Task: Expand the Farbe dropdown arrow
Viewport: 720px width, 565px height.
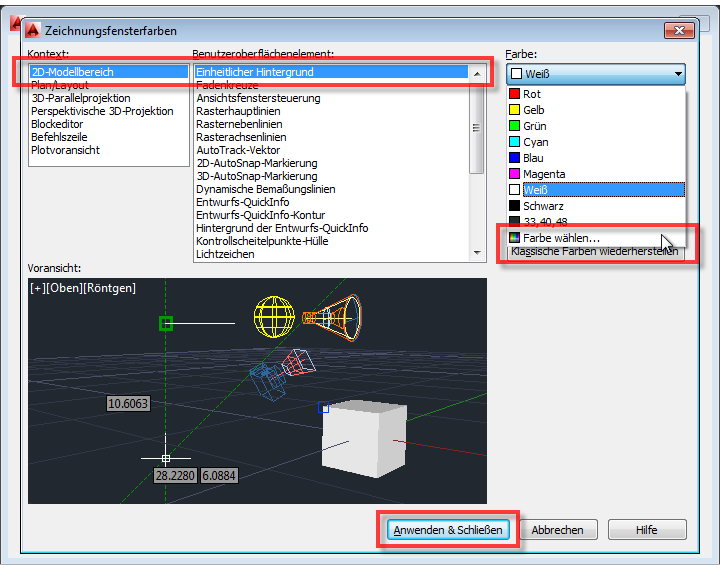Action: [x=678, y=74]
